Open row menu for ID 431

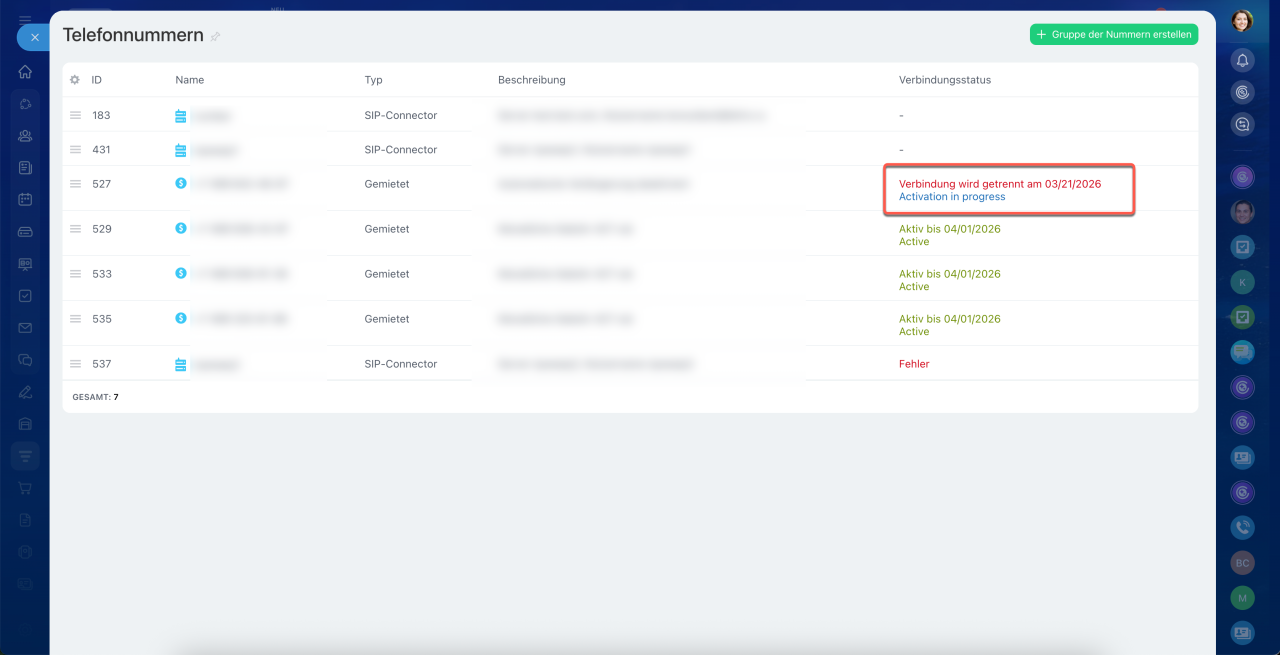(x=75, y=149)
